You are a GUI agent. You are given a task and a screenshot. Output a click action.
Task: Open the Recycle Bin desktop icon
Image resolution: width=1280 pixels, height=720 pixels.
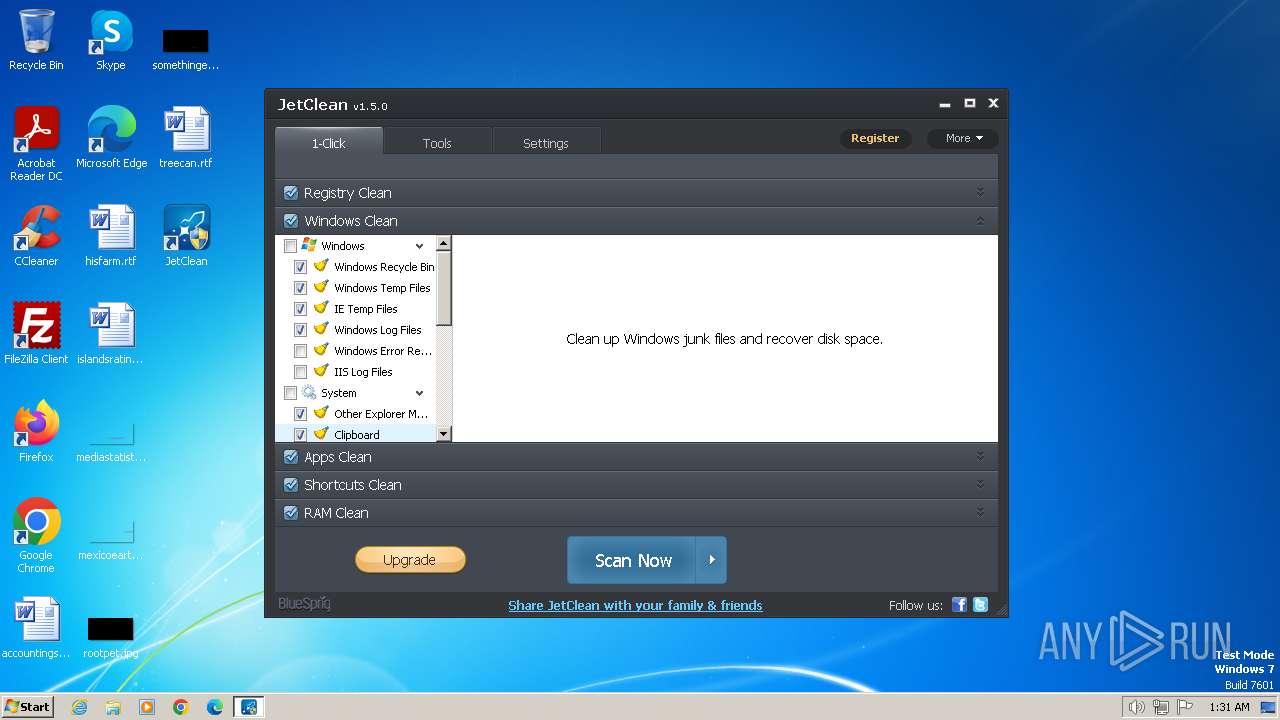tap(36, 40)
